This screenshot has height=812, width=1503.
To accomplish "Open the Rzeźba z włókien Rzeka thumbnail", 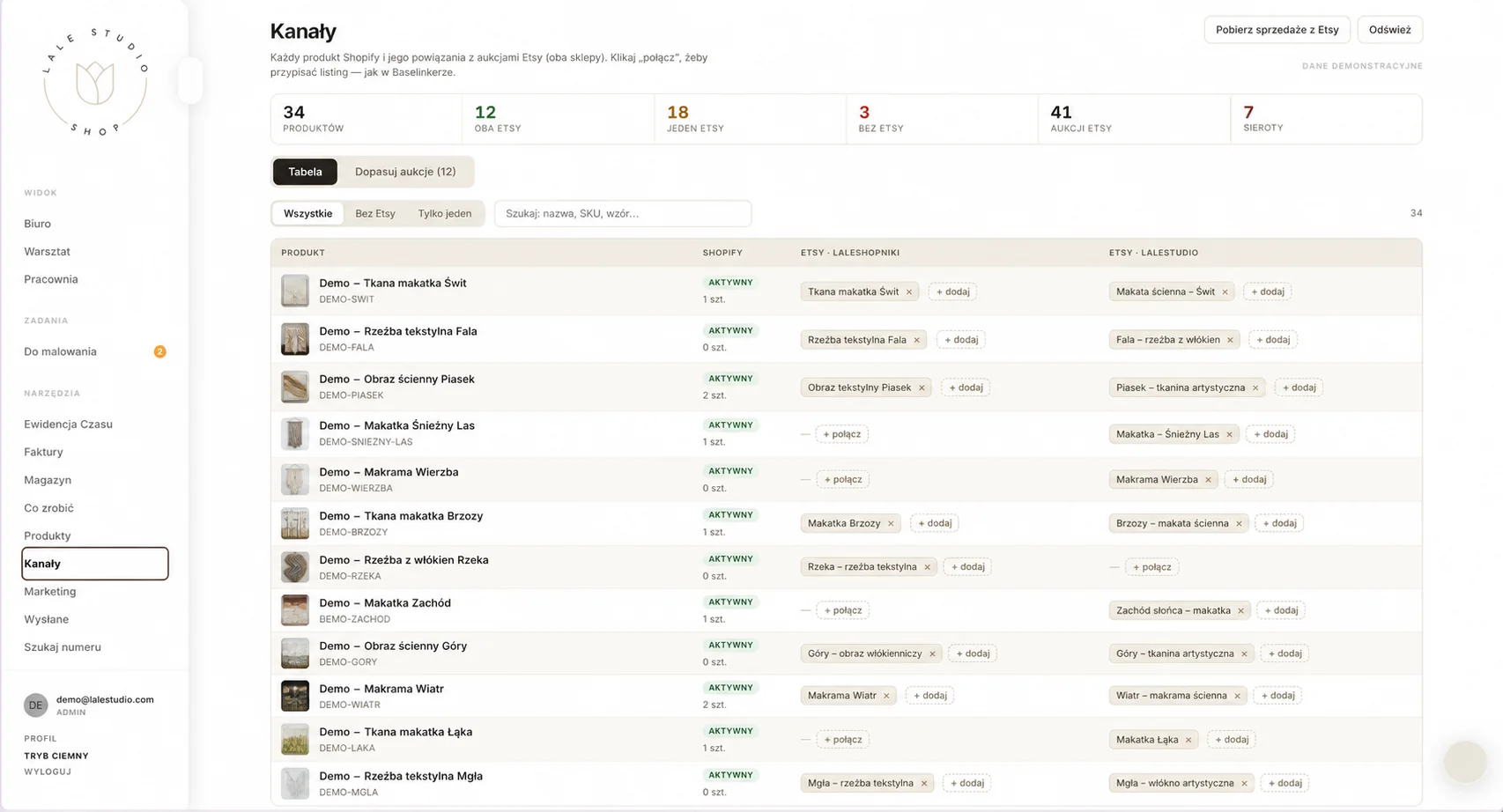I will point(295,567).
